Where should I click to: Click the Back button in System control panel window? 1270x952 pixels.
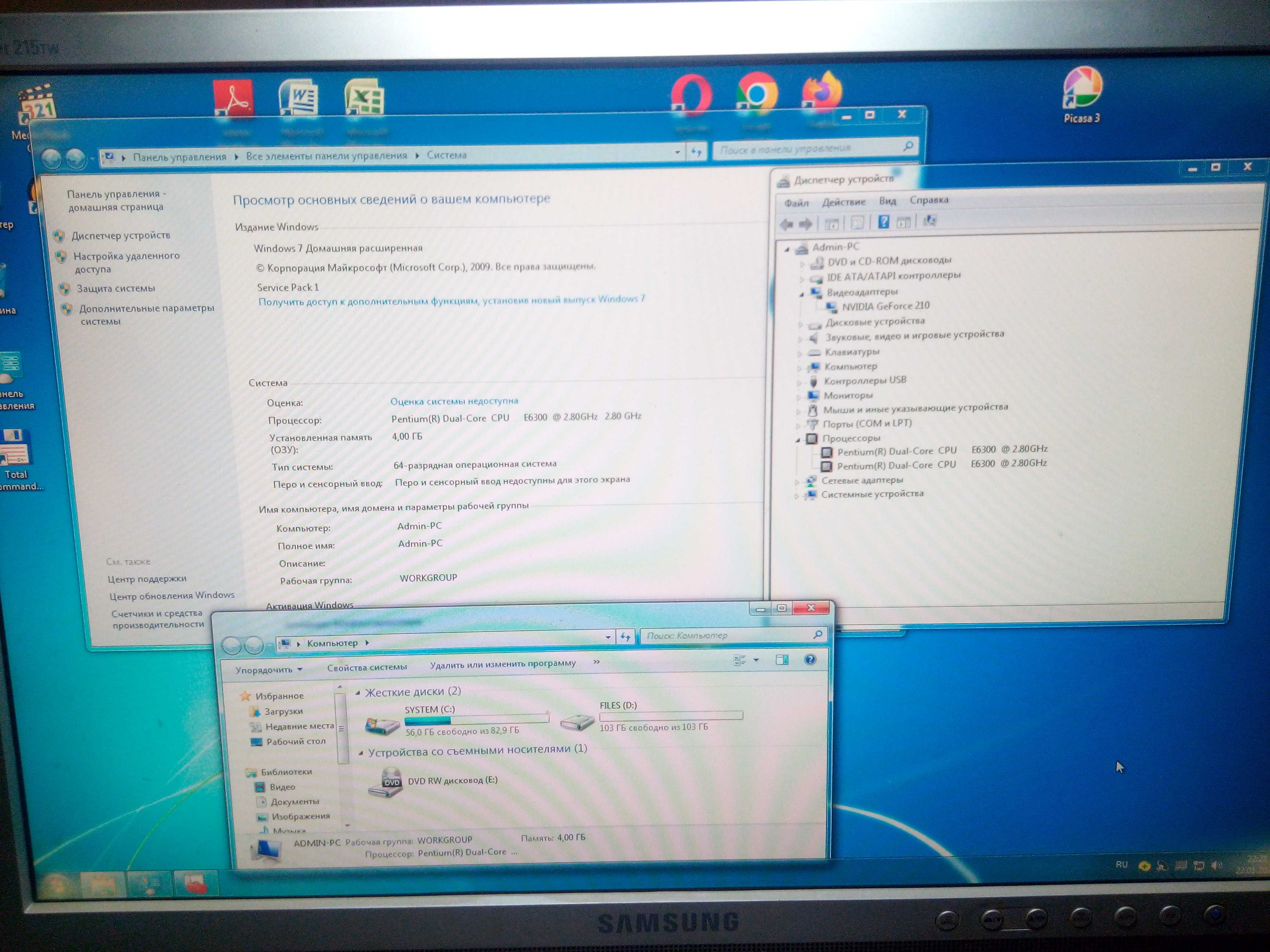(51, 158)
